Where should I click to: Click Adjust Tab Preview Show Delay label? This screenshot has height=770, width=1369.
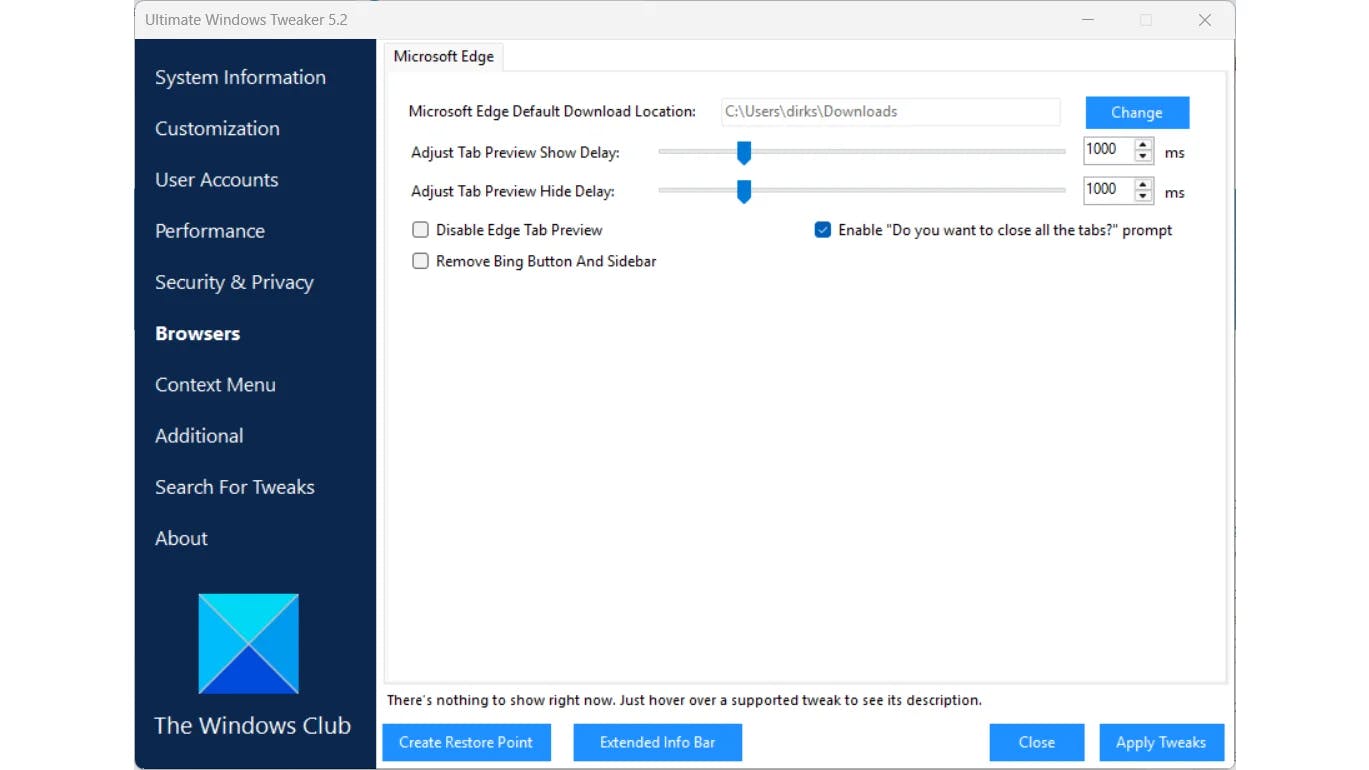[x=515, y=153]
